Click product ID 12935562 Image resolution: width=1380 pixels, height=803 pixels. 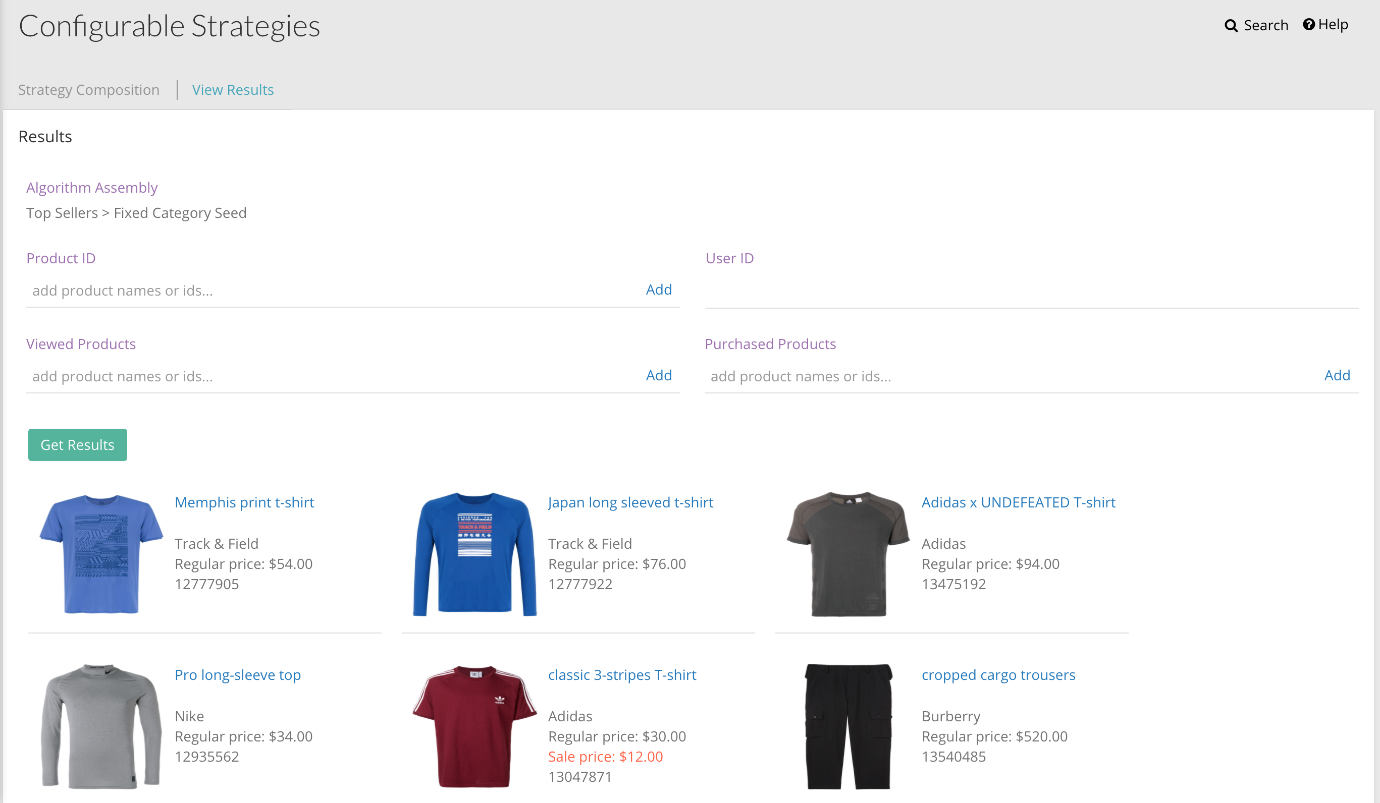(x=207, y=757)
